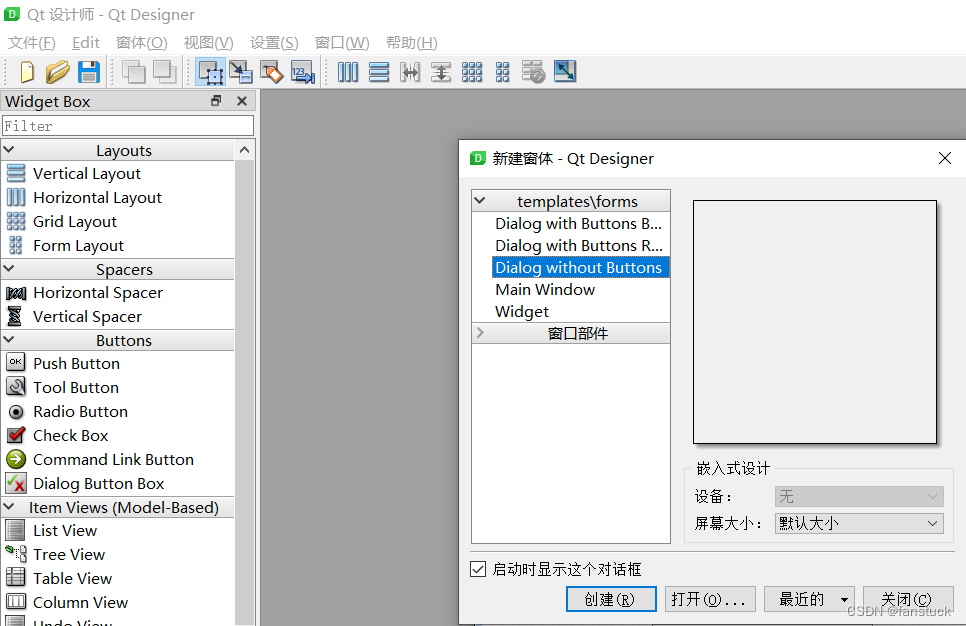Expand the 窗口部件 group
966x626 pixels.
[x=481, y=333]
